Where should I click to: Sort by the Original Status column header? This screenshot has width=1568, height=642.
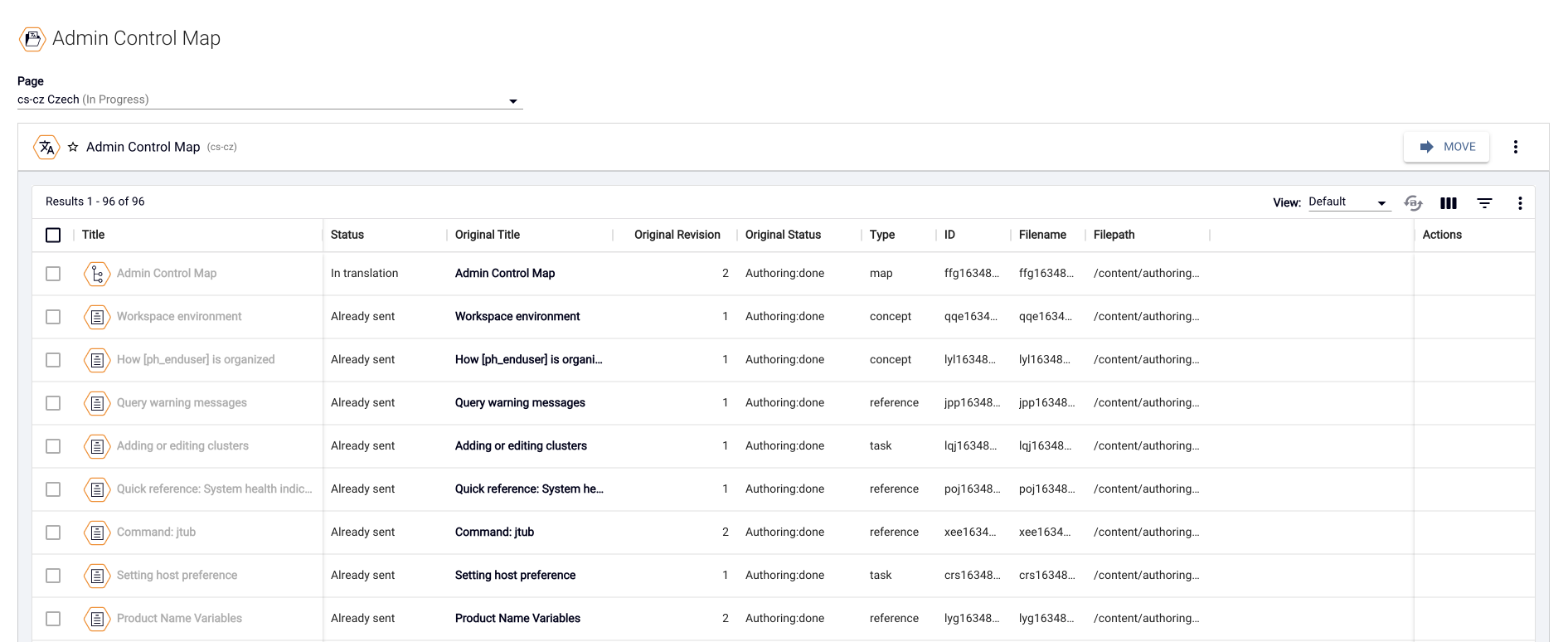(783, 235)
